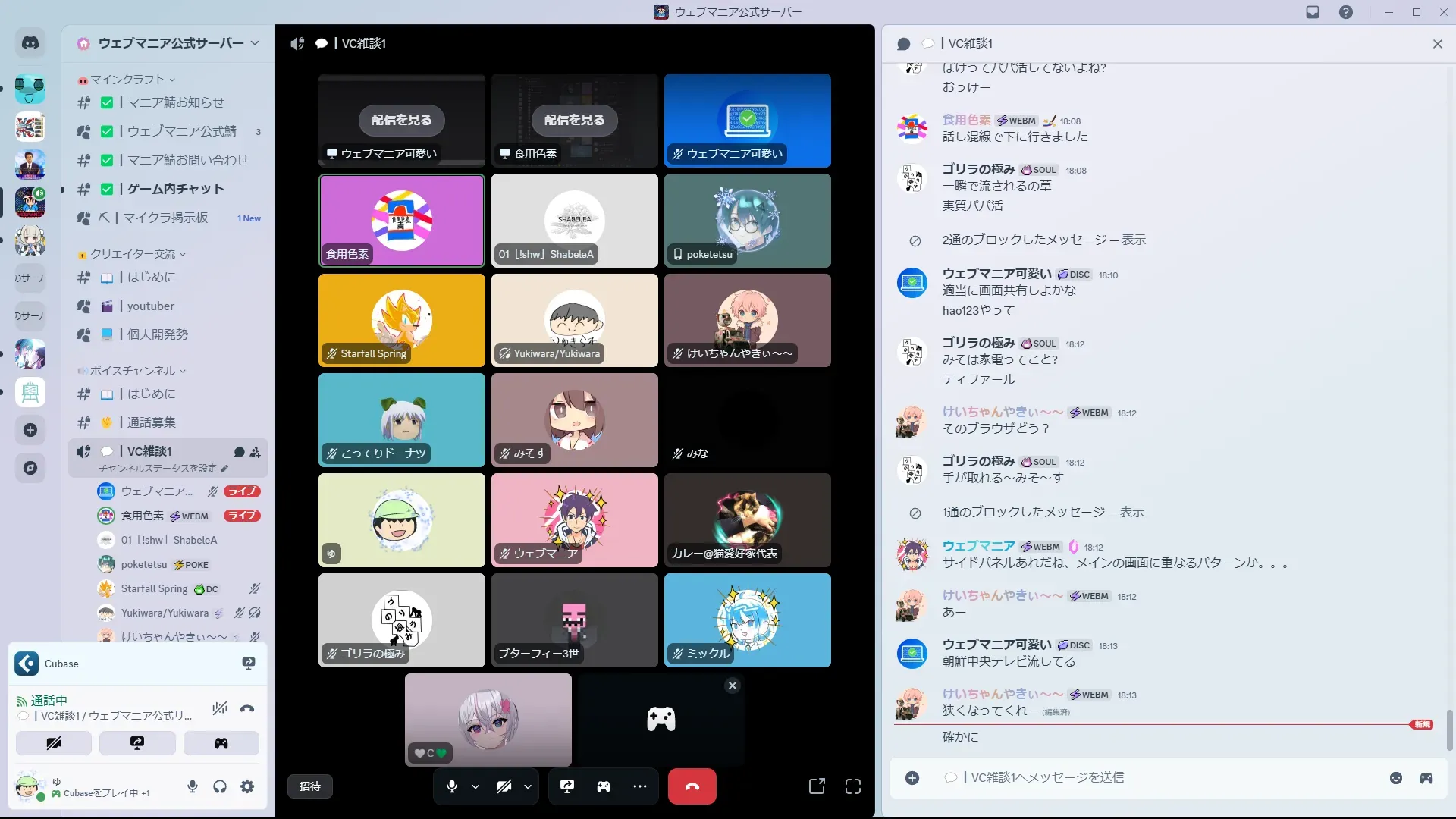Screen dimensions: 1456x819
Task: Toggle the microphone mute in bottom call bar
Action: click(x=452, y=786)
